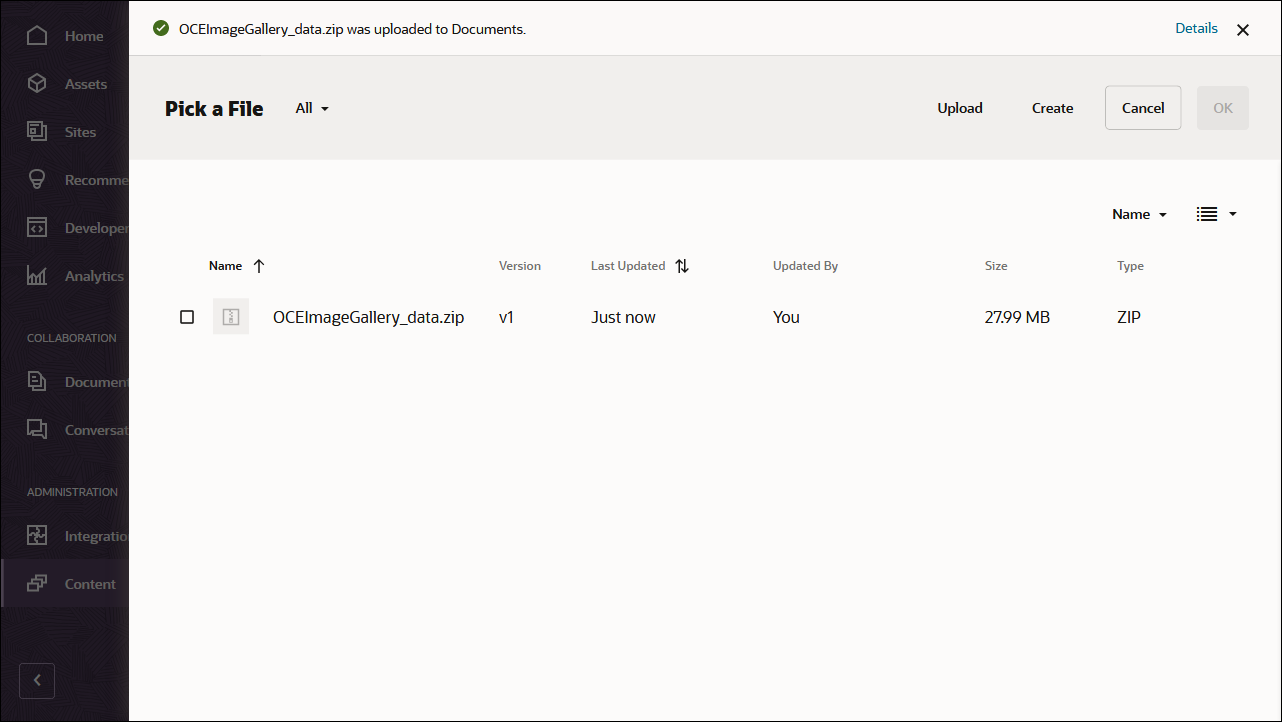The height and width of the screenshot is (722, 1282).
Task: Open the Sites section
Action: pos(37,131)
